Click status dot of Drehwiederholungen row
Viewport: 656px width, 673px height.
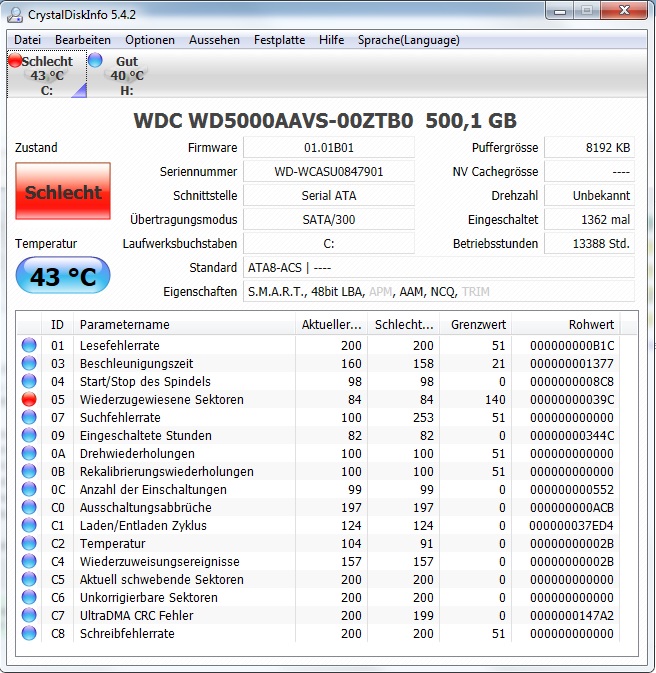(x=29, y=453)
